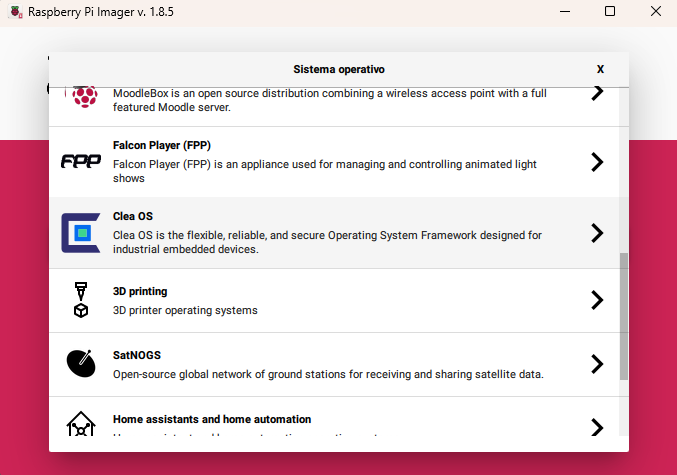Select the SatNOGS title text
The height and width of the screenshot is (475, 677).
click(x=137, y=355)
